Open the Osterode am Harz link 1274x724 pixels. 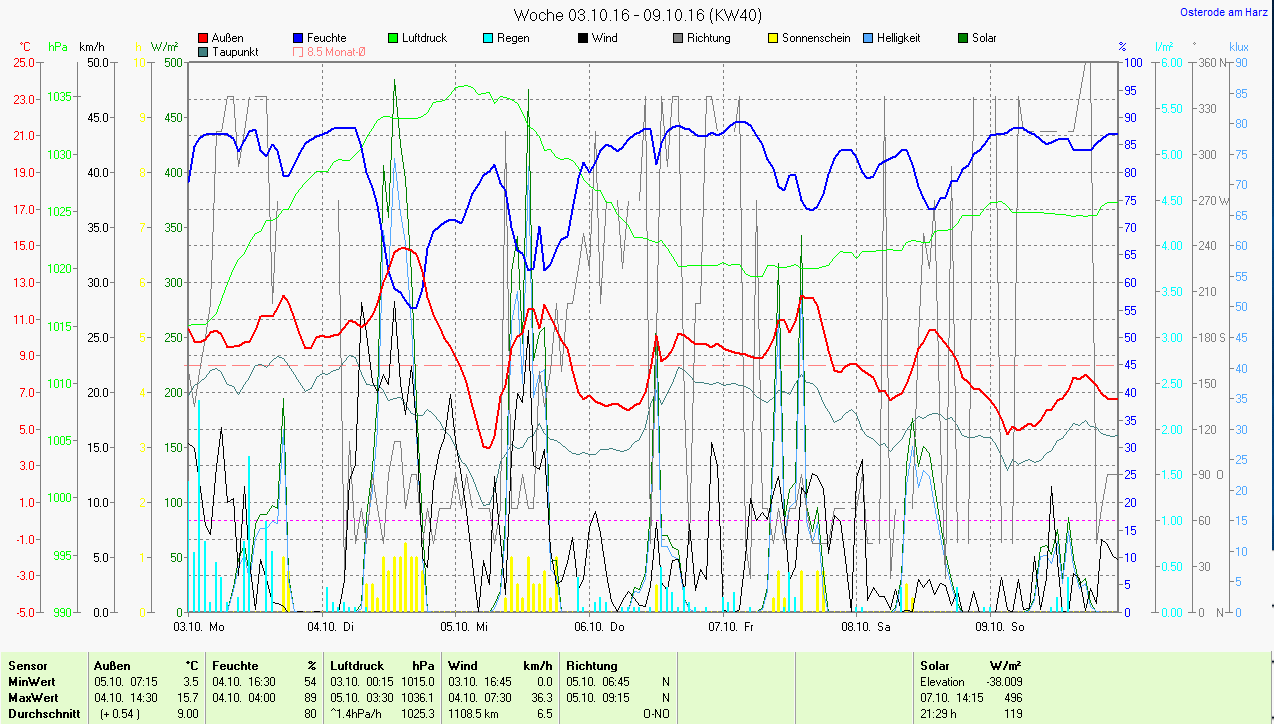click(1225, 13)
